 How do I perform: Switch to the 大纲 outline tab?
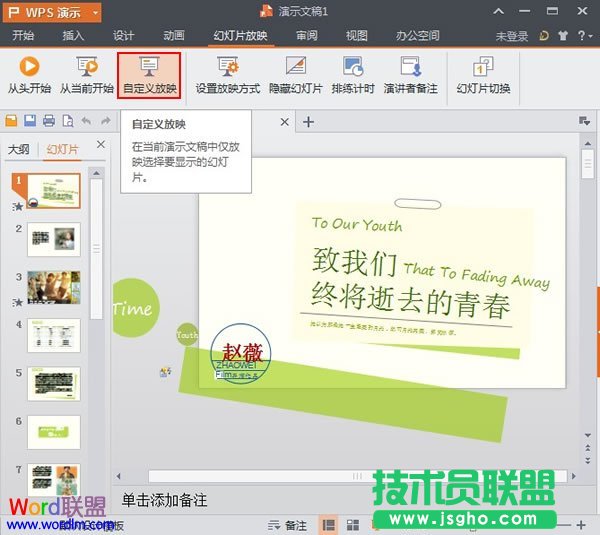18,149
